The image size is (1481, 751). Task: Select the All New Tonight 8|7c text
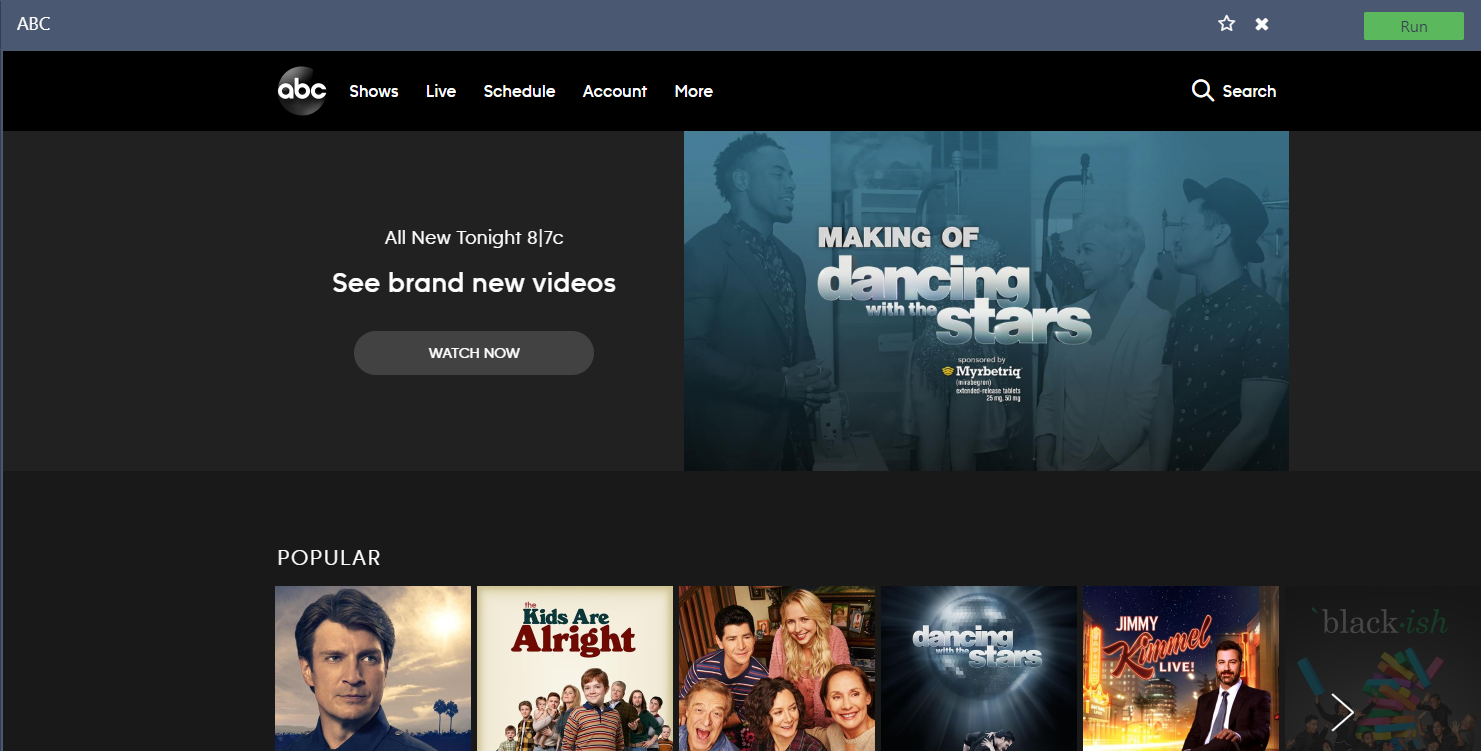(x=474, y=238)
